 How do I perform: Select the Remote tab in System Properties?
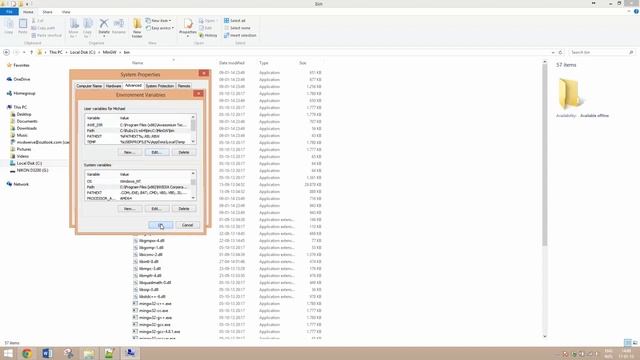(184, 86)
